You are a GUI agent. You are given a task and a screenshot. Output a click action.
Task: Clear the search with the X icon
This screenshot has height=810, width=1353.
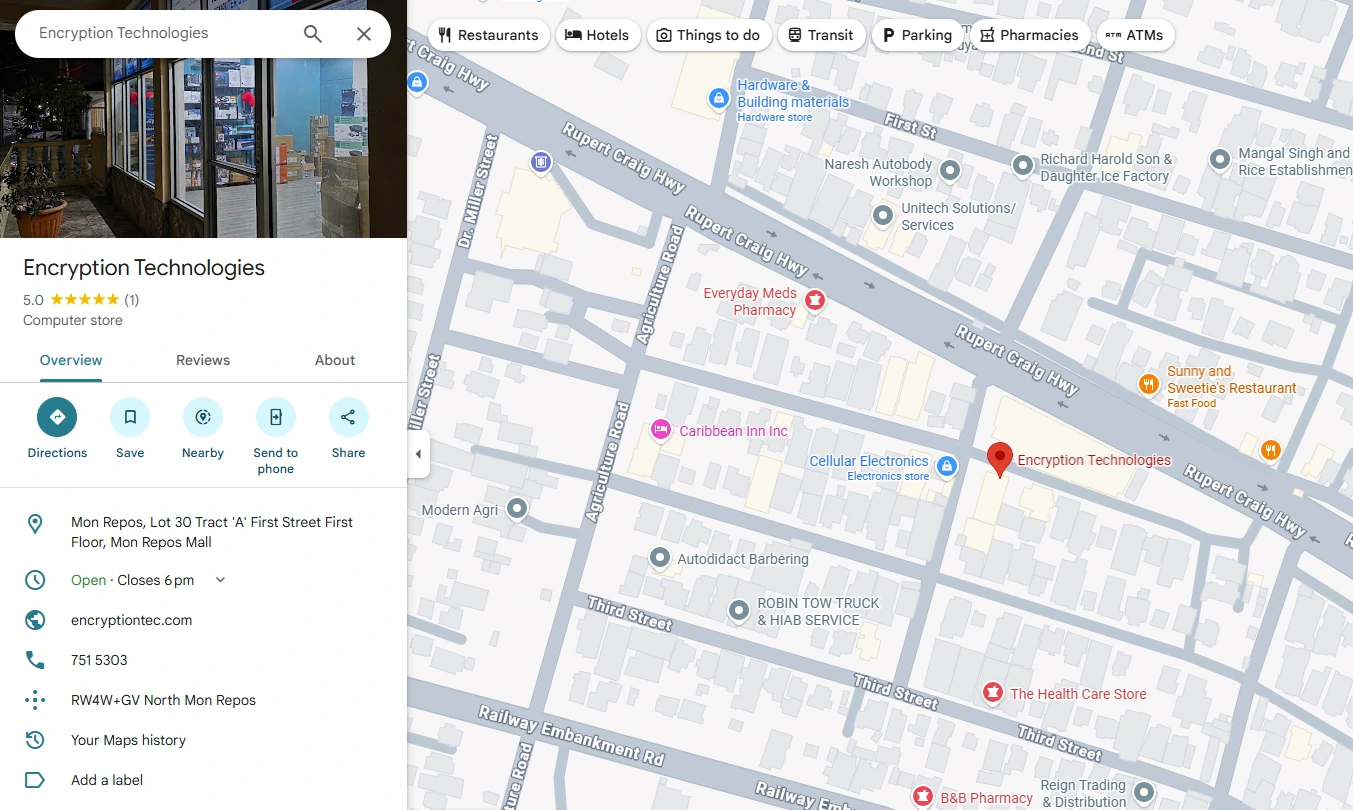[x=364, y=34]
